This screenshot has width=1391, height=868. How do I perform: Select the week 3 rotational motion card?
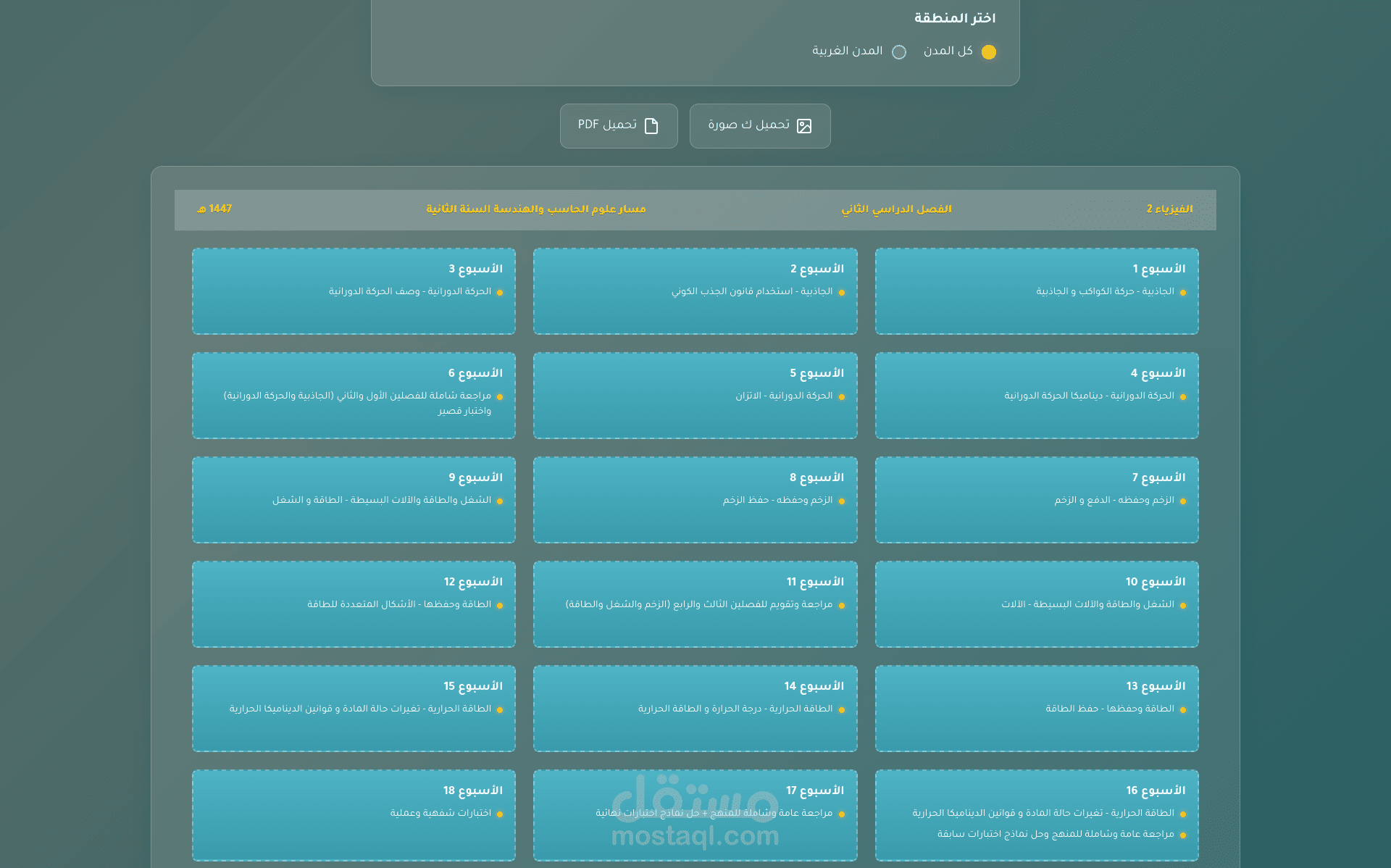click(354, 291)
